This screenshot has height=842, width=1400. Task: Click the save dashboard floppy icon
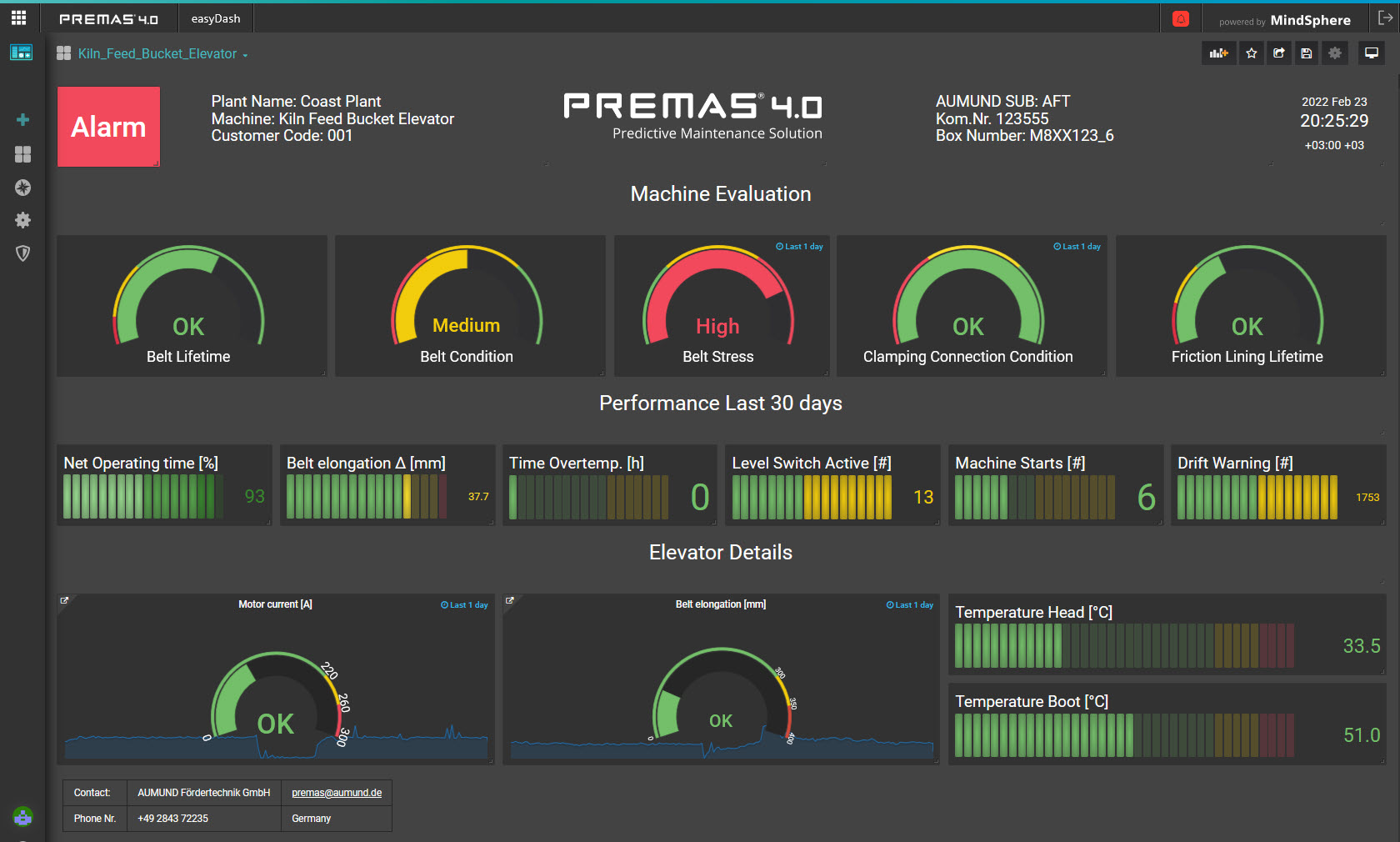(1307, 53)
